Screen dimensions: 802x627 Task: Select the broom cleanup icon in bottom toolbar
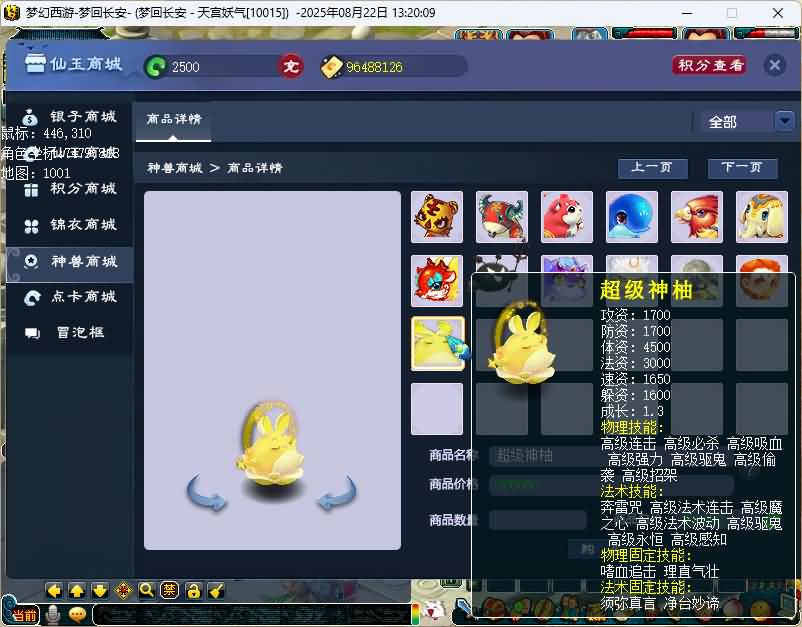coord(216,590)
